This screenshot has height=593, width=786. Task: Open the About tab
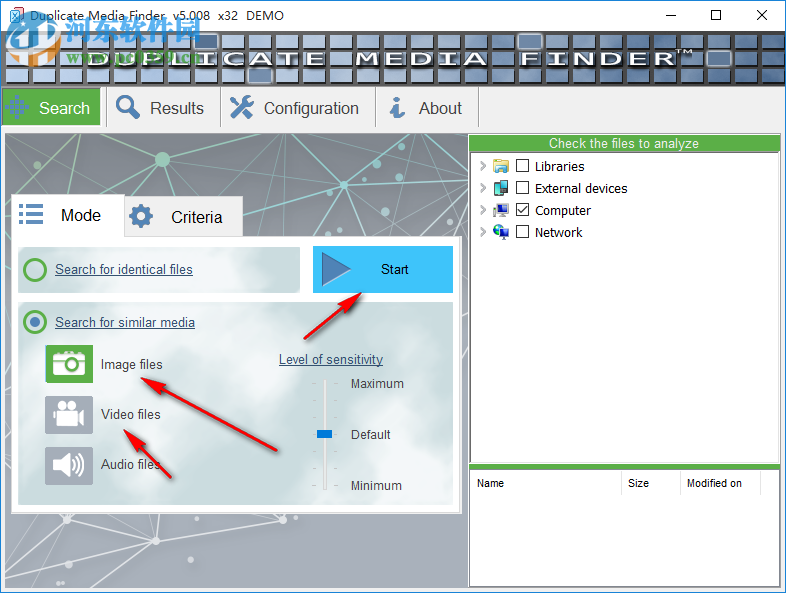pyautogui.click(x=427, y=107)
